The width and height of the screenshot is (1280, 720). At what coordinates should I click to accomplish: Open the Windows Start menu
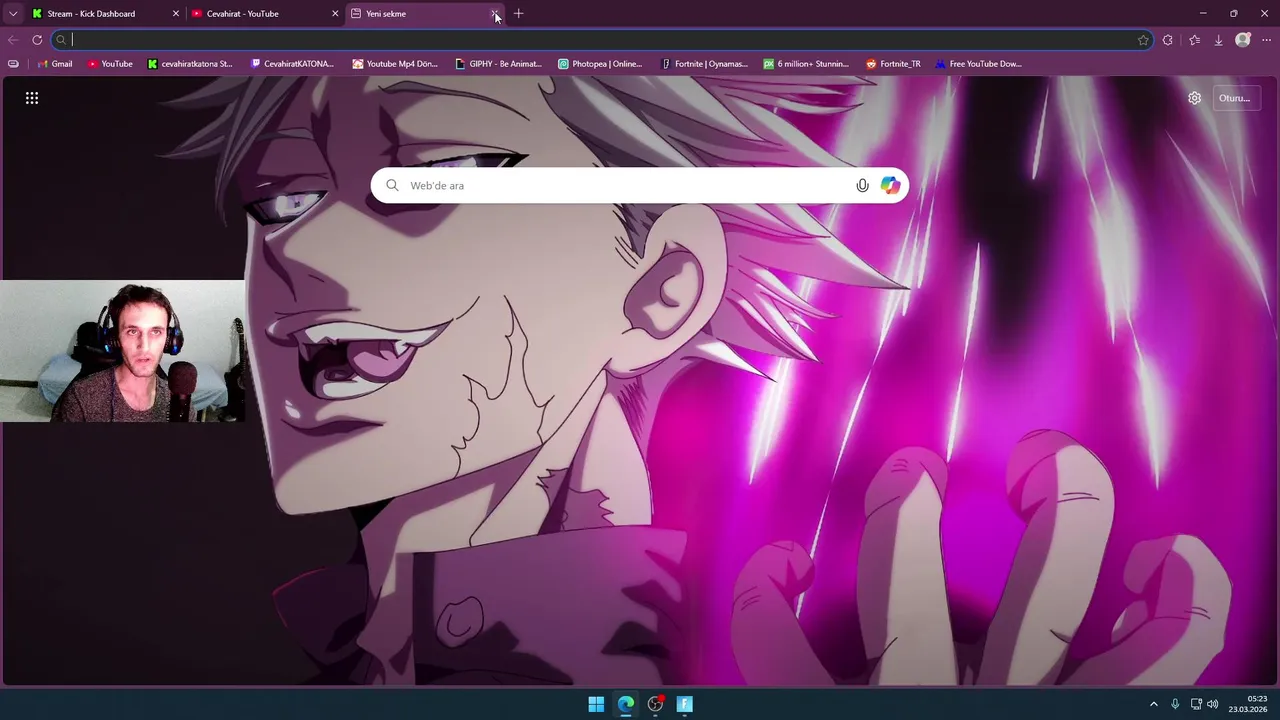pyautogui.click(x=596, y=704)
